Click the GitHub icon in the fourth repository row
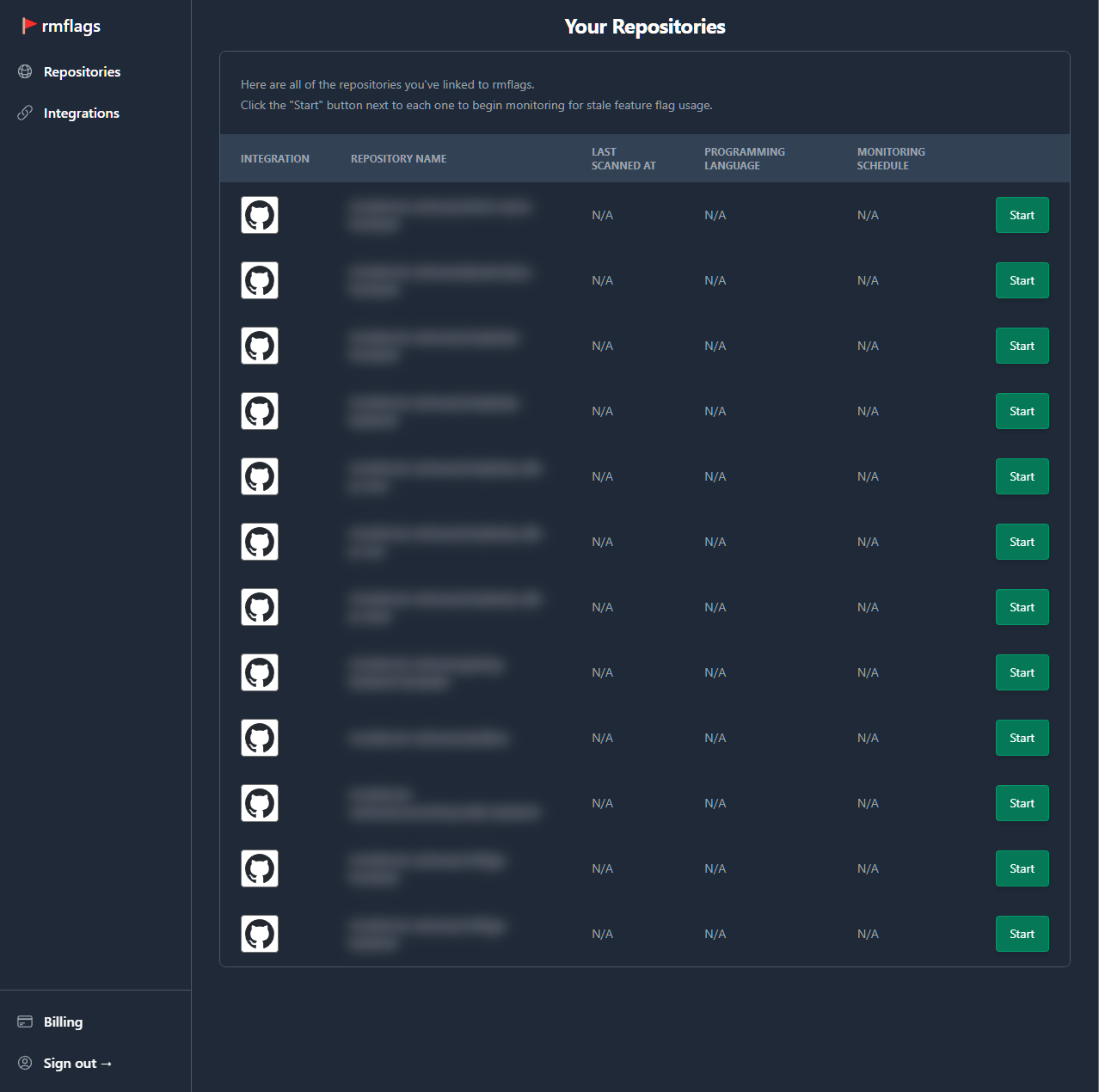The image size is (1099, 1092). [260, 411]
